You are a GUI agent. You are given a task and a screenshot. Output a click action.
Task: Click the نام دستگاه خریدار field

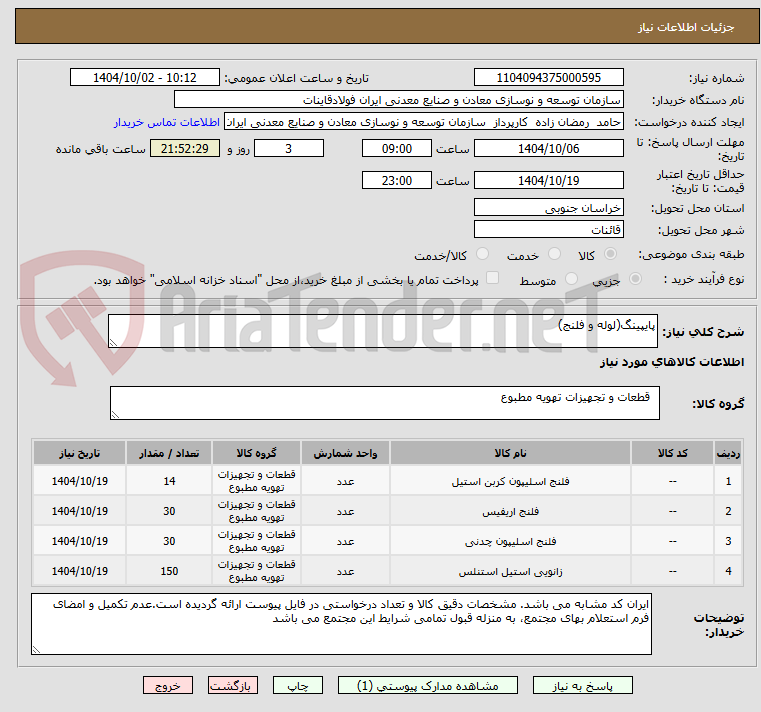tap(398, 100)
